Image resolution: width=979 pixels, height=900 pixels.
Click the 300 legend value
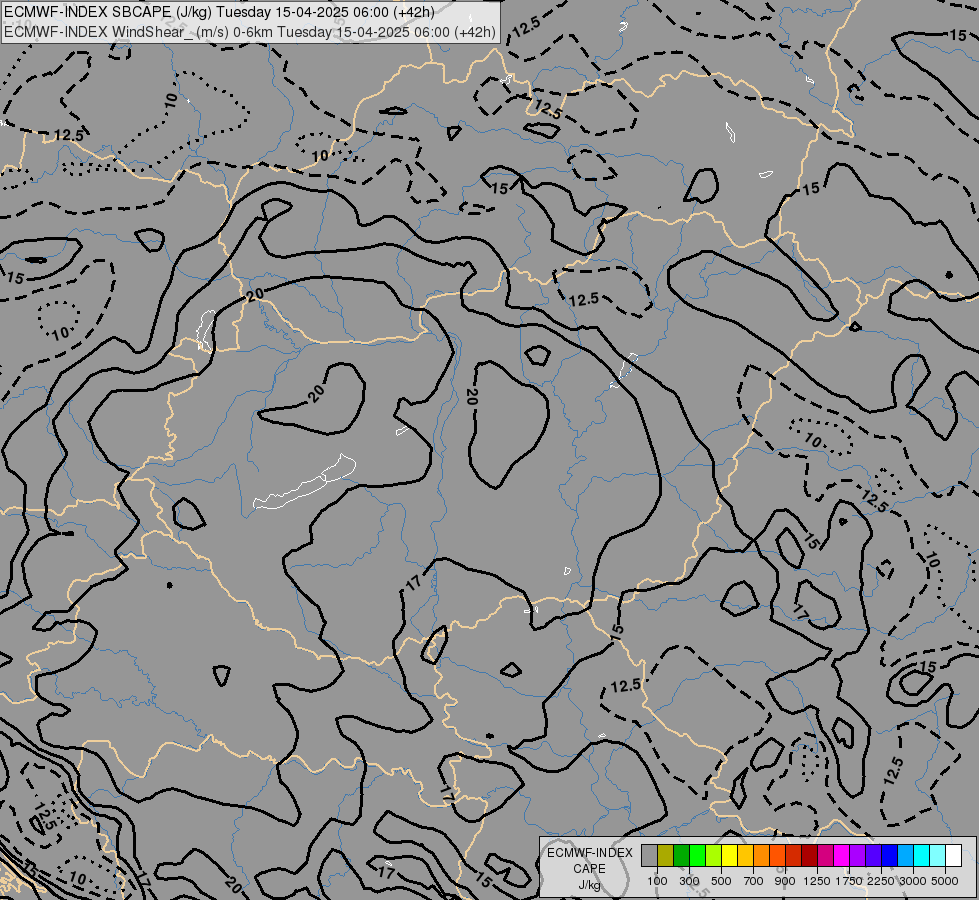[689, 881]
